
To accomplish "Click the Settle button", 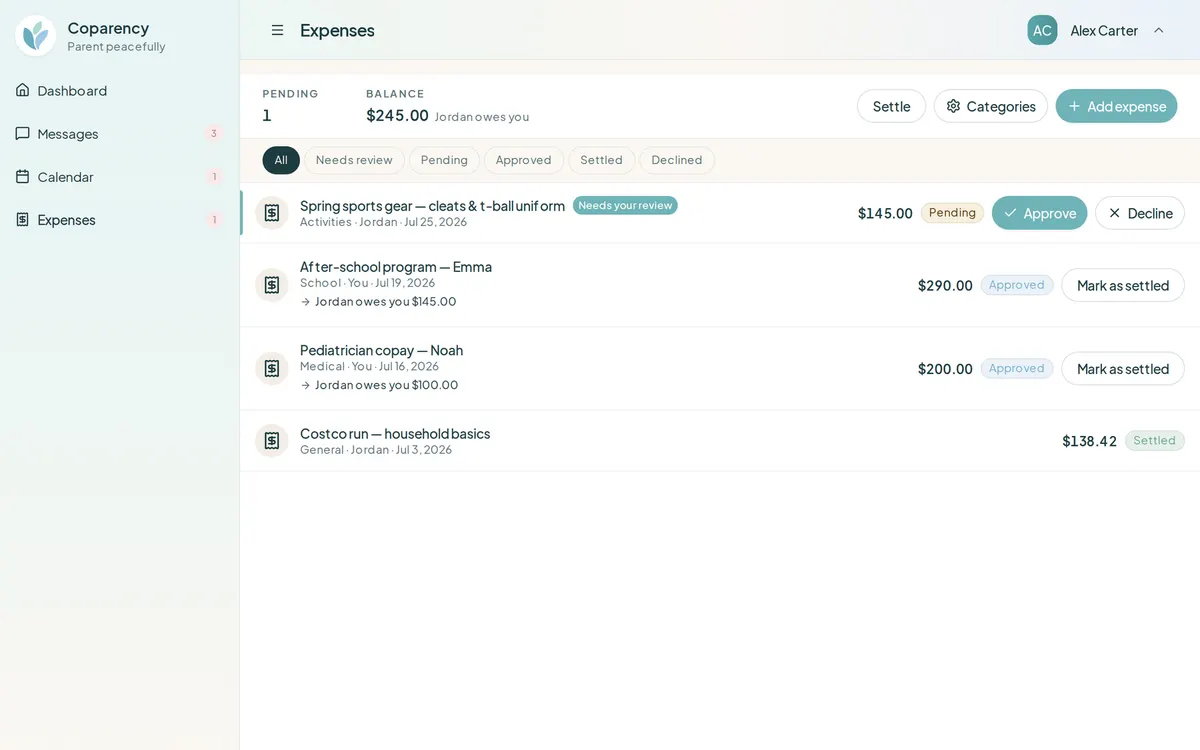I will coord(891,106).
